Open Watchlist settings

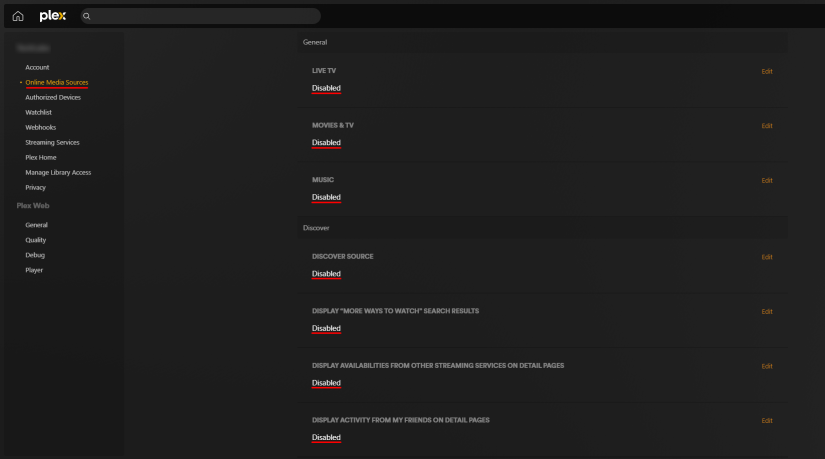(x=38, y=113)
